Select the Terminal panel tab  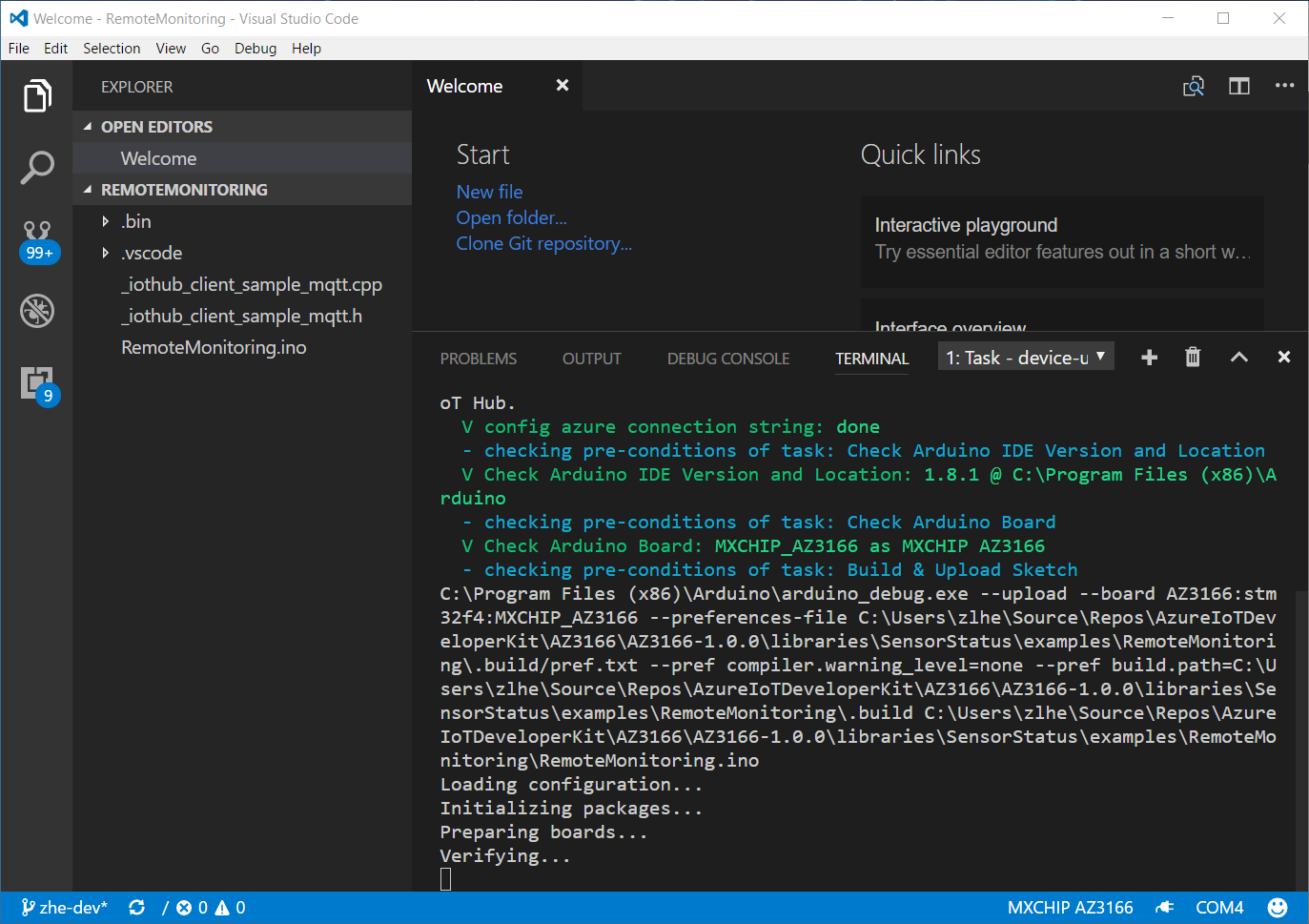tap(872, 359)
